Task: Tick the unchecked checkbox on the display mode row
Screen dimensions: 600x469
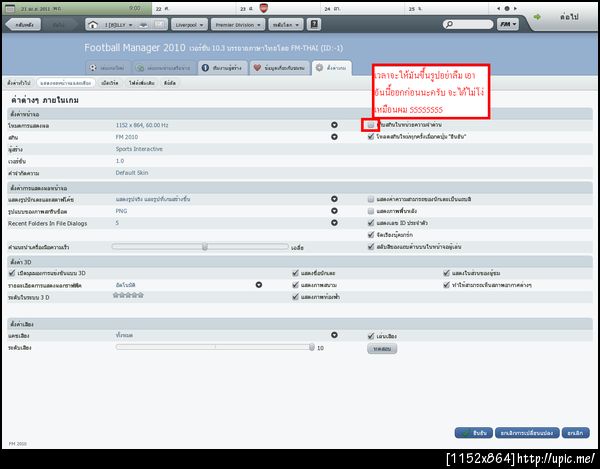Action: tap(370, 125)
